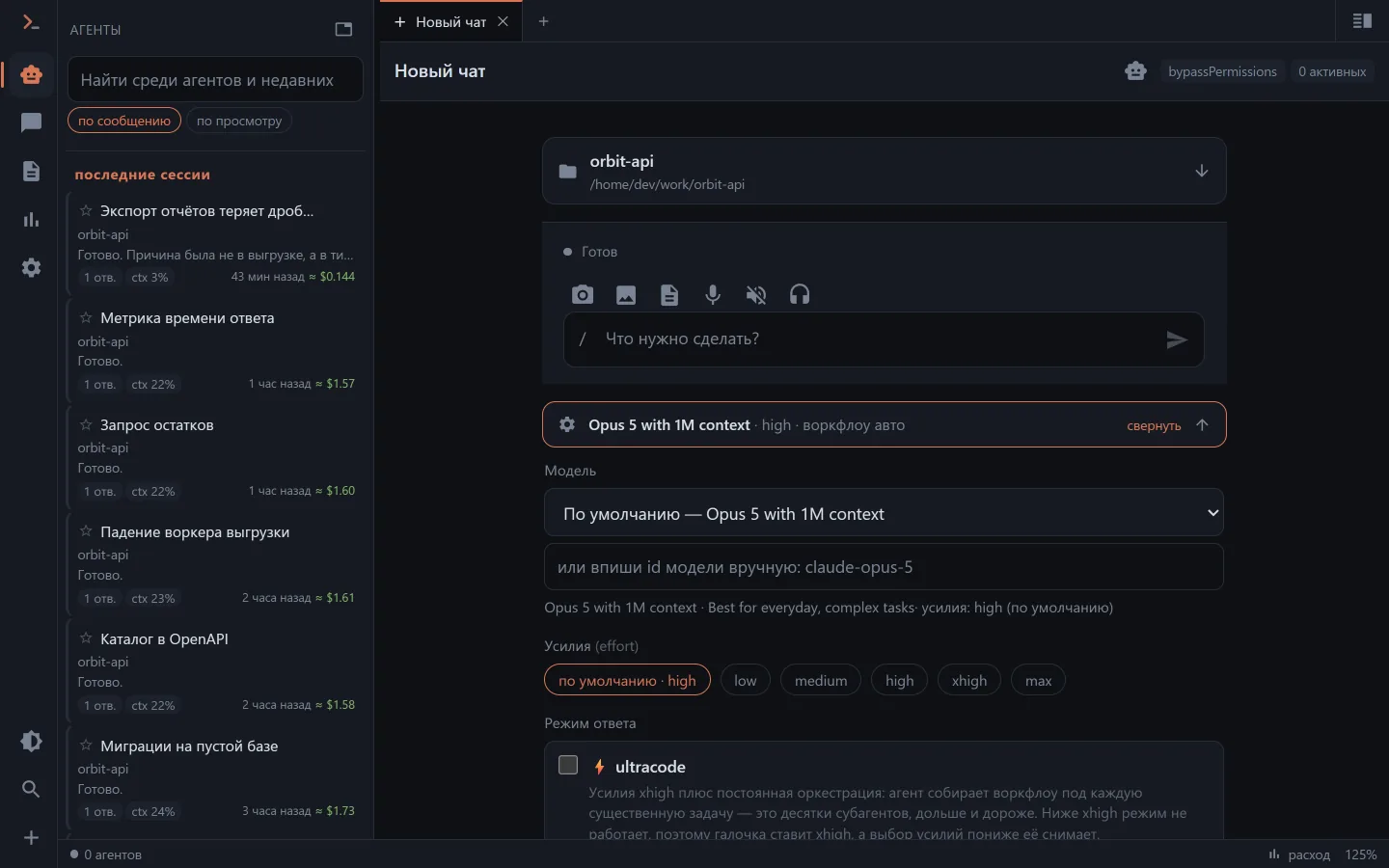Click the bypassPermissions mode button
The width and height of the screenshot is (1389, 868).
tap(1222, 71)
